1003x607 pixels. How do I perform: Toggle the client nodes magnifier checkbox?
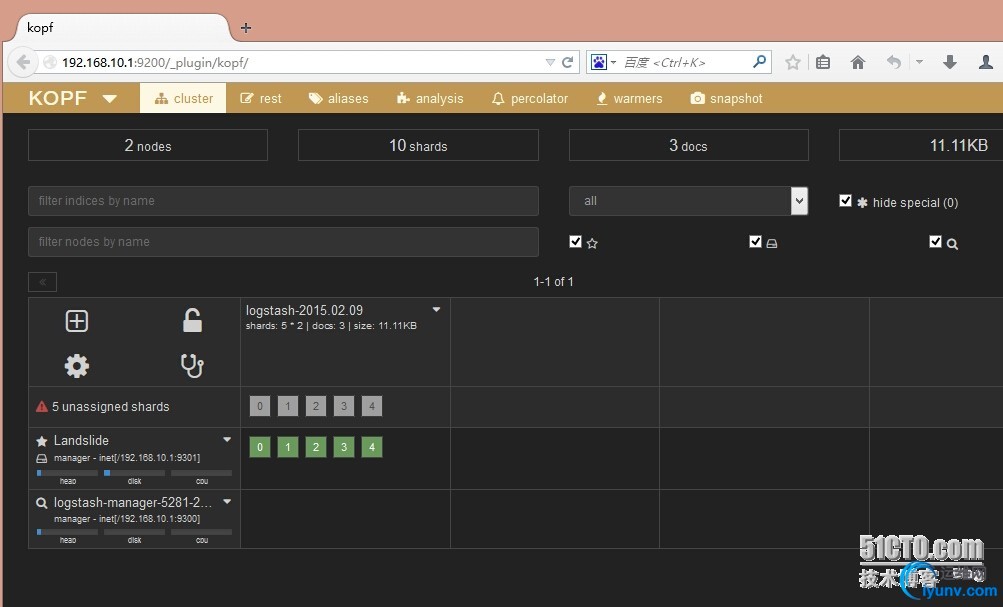935,241
